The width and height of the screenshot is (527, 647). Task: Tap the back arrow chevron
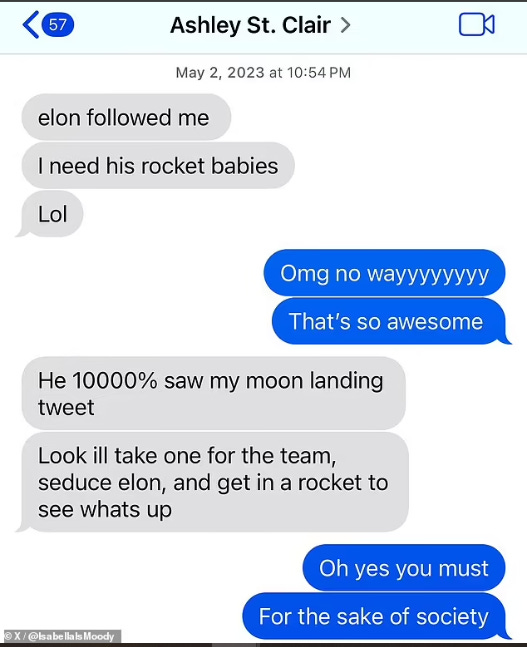[31, 25]
